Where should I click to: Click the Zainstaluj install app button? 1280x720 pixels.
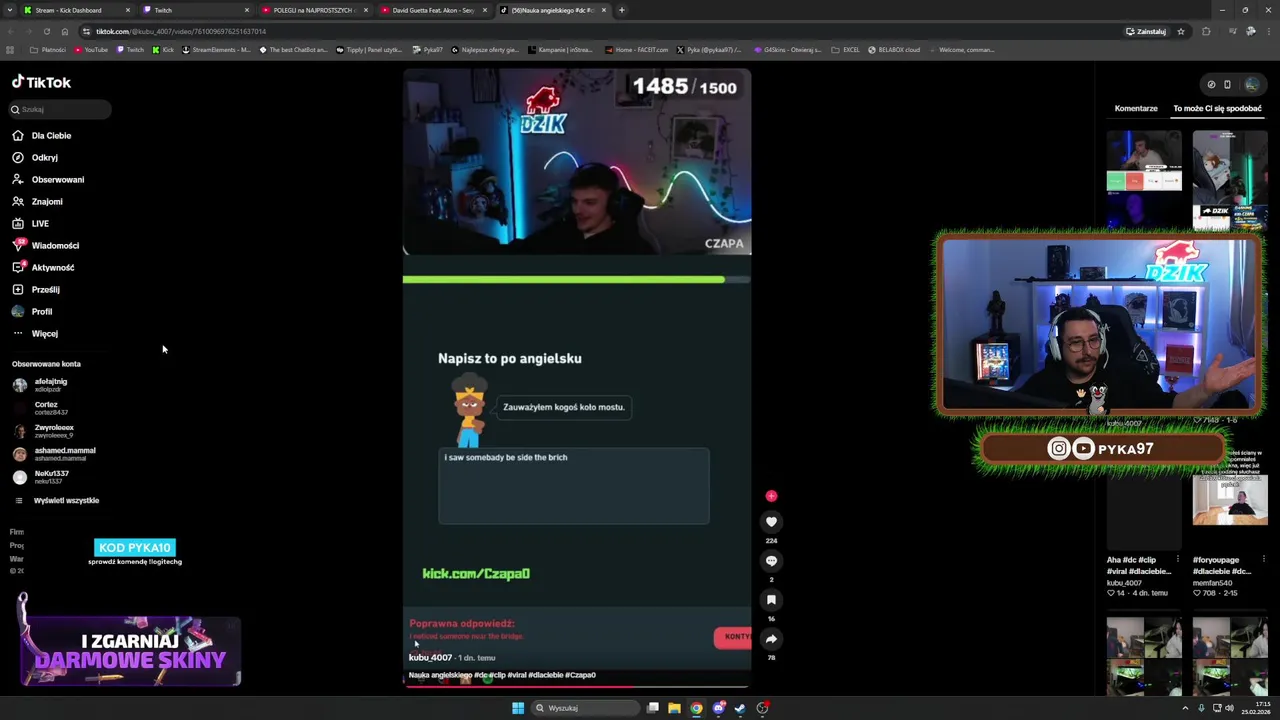[1146, 31]
